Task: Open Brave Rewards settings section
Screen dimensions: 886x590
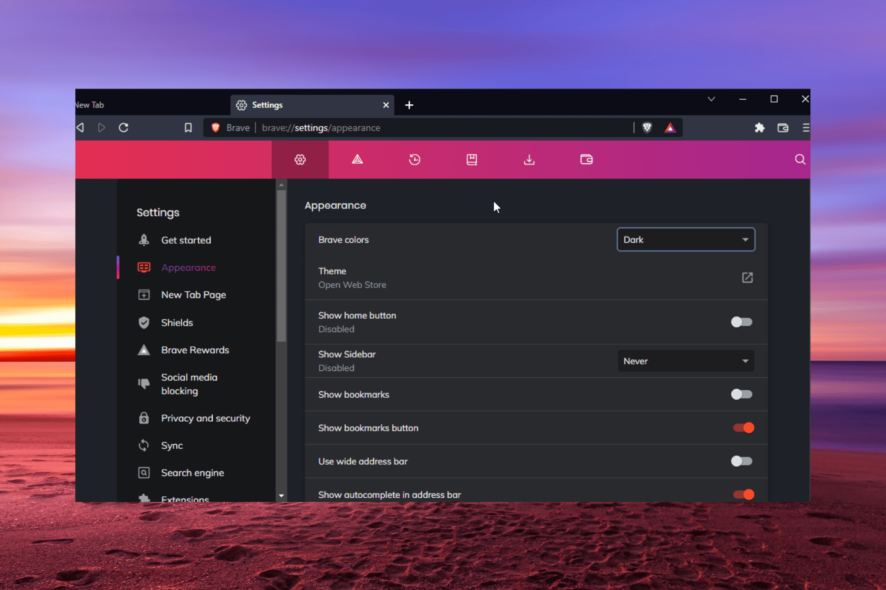Action: [195, 350]
